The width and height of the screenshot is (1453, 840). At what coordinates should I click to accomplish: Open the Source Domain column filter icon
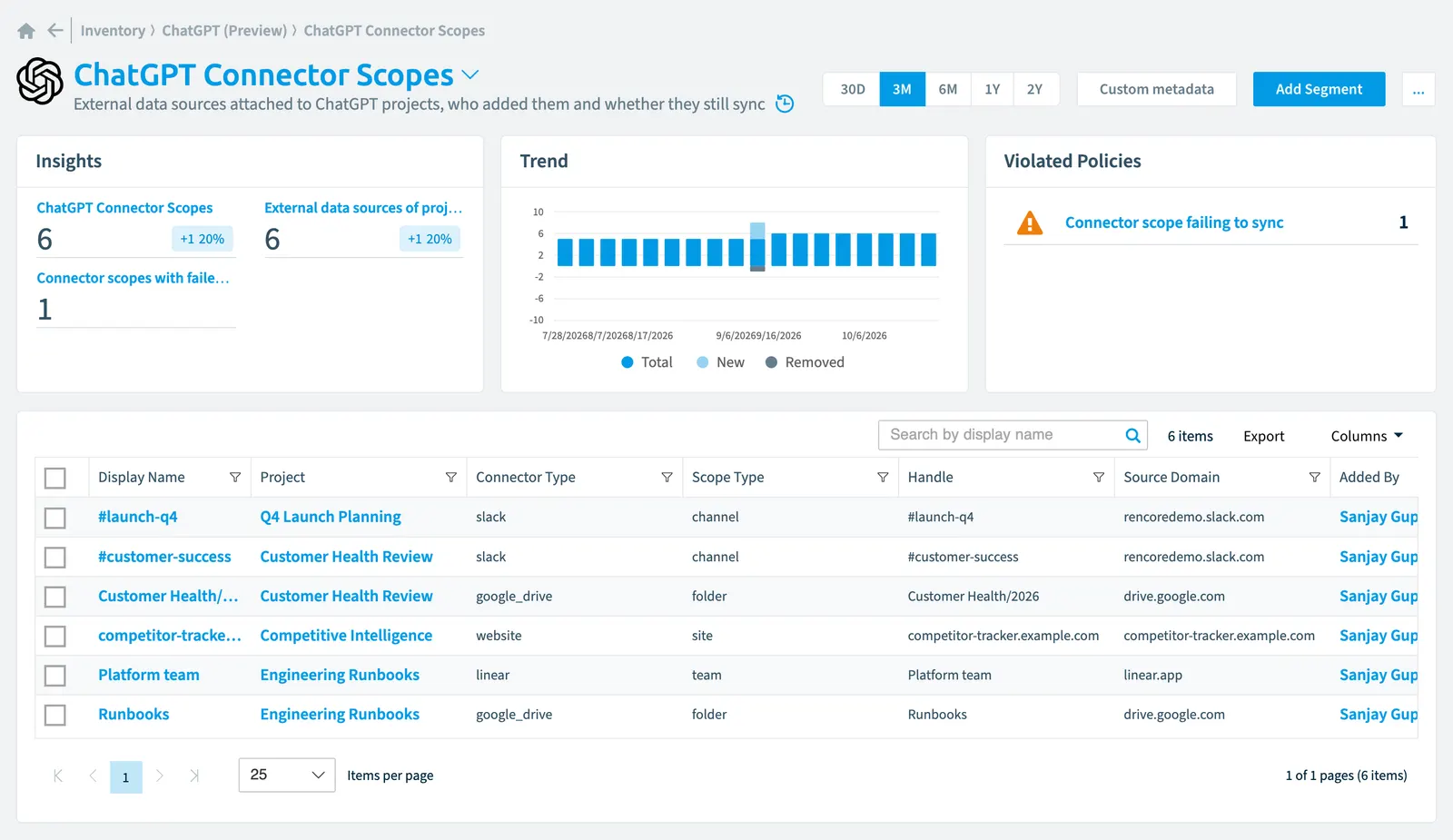pos(1314,478)
